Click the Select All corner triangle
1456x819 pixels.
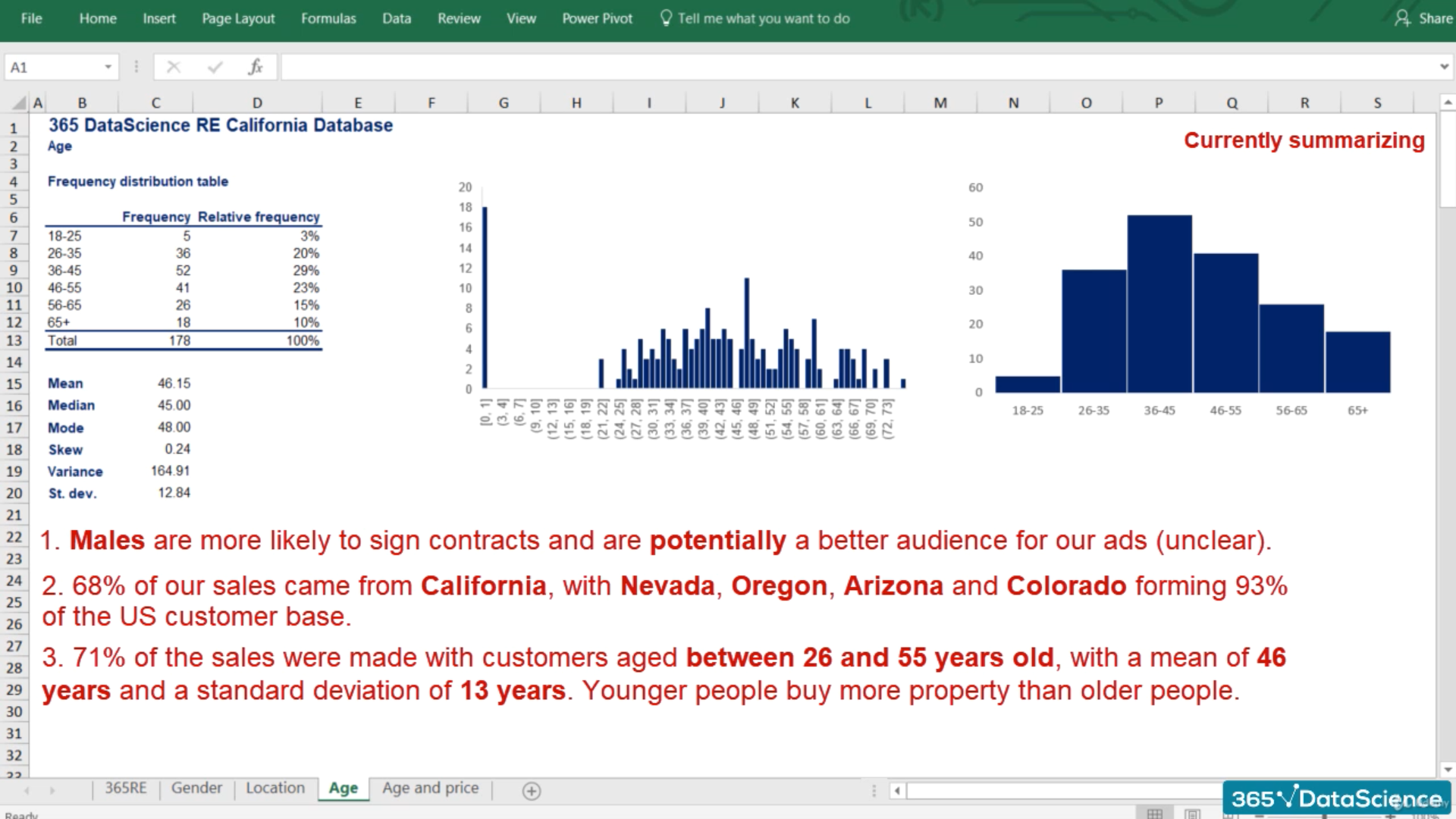point(19,103)
